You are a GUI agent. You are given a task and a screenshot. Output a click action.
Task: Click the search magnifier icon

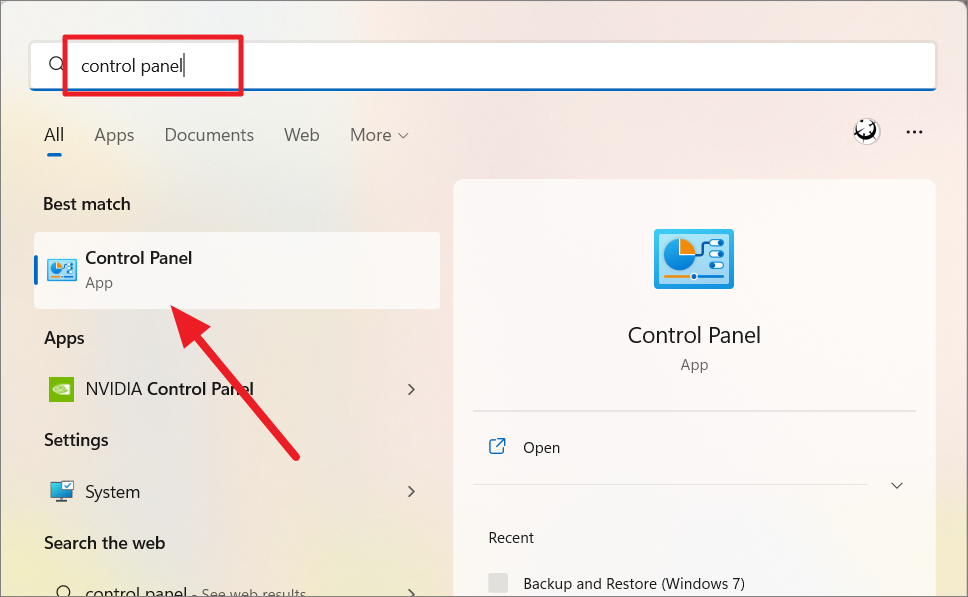56,64
